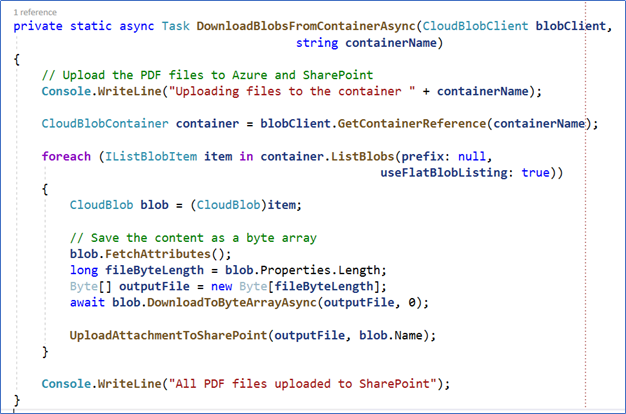Click the 'useFlatBlobListing' named argument

pyautogui.click(x=444, y=172)
